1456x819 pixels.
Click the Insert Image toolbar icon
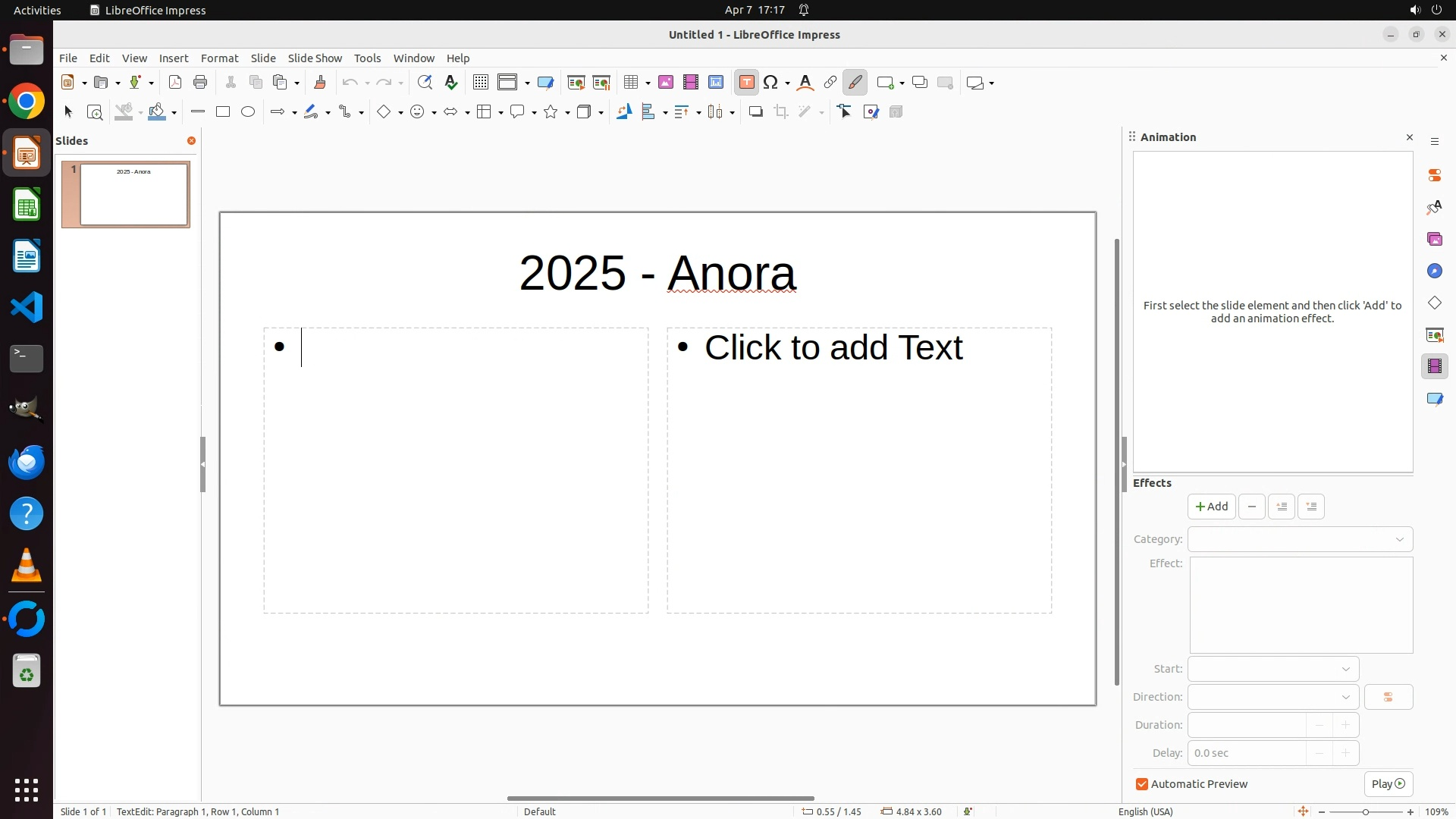coord(666,83)
